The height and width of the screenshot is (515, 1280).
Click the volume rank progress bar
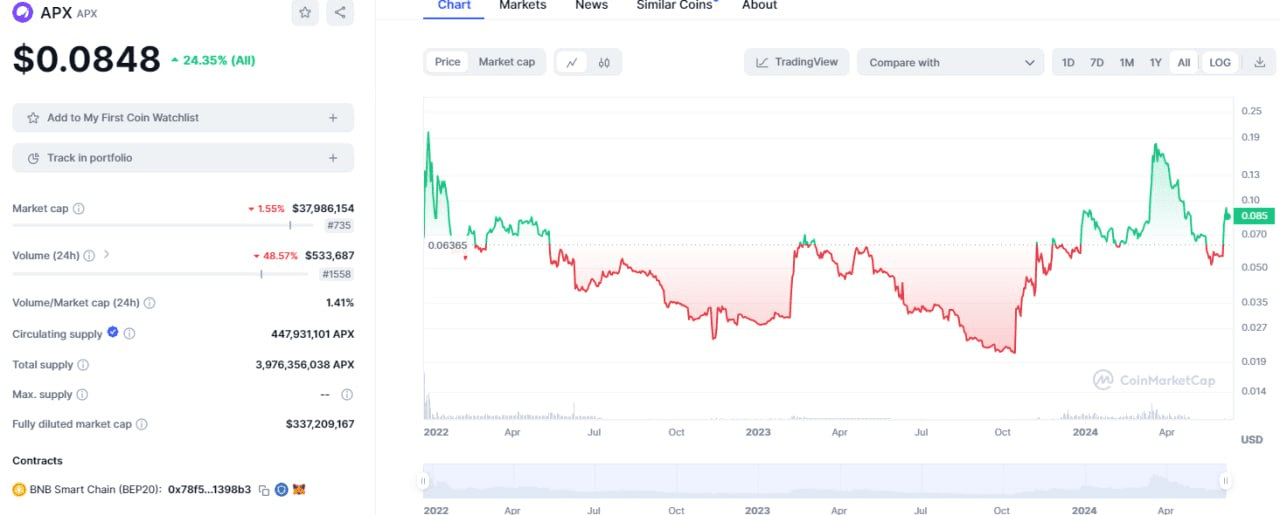pos(161,274)
